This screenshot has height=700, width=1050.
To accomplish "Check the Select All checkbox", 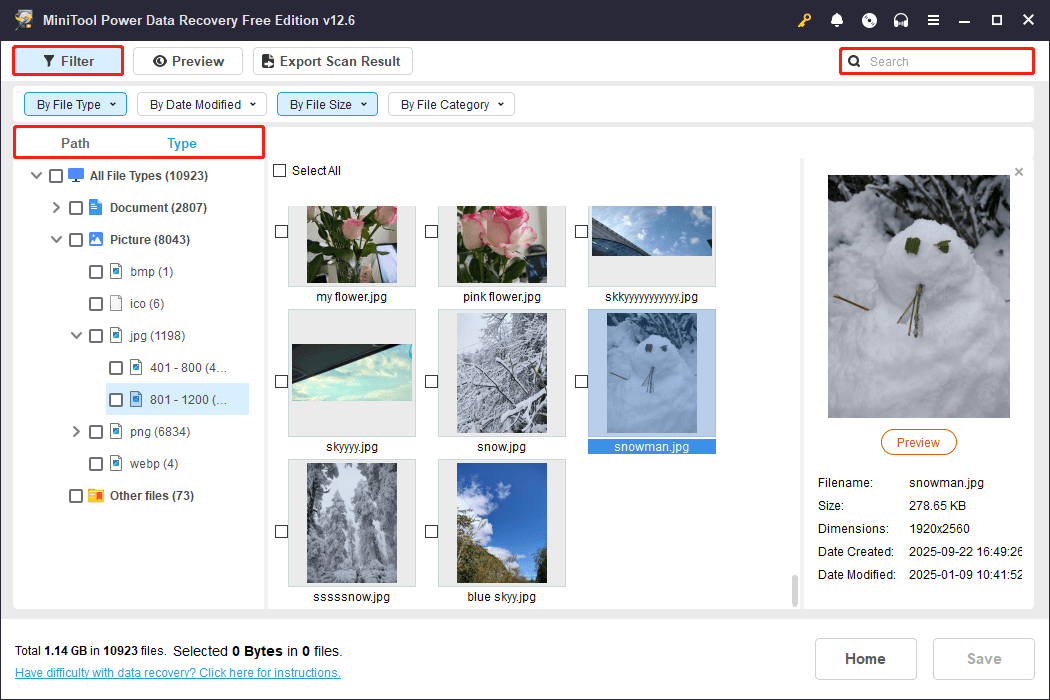I will 280,170.
